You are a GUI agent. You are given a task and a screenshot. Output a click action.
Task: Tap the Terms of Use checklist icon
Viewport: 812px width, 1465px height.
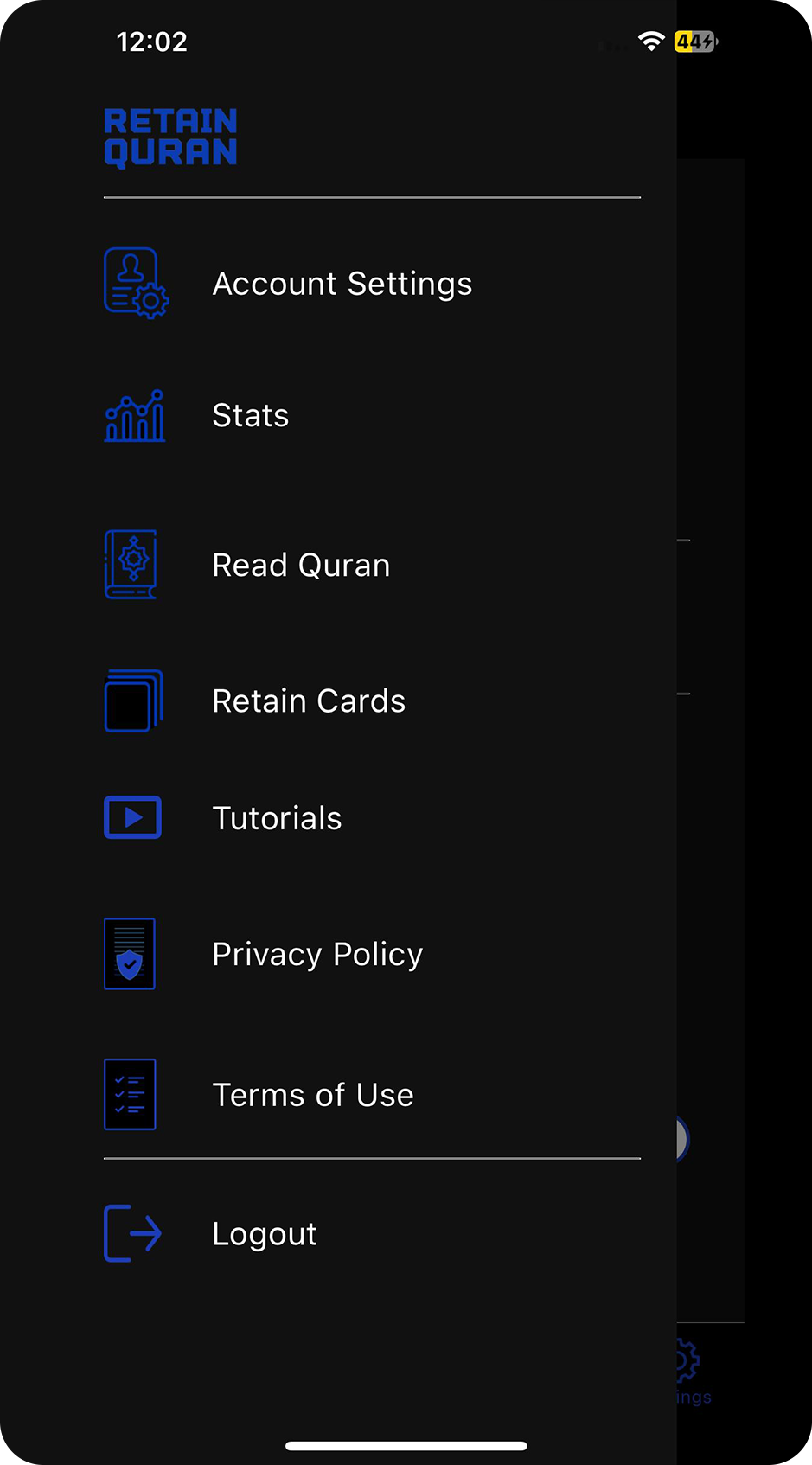pos(130,1094)
